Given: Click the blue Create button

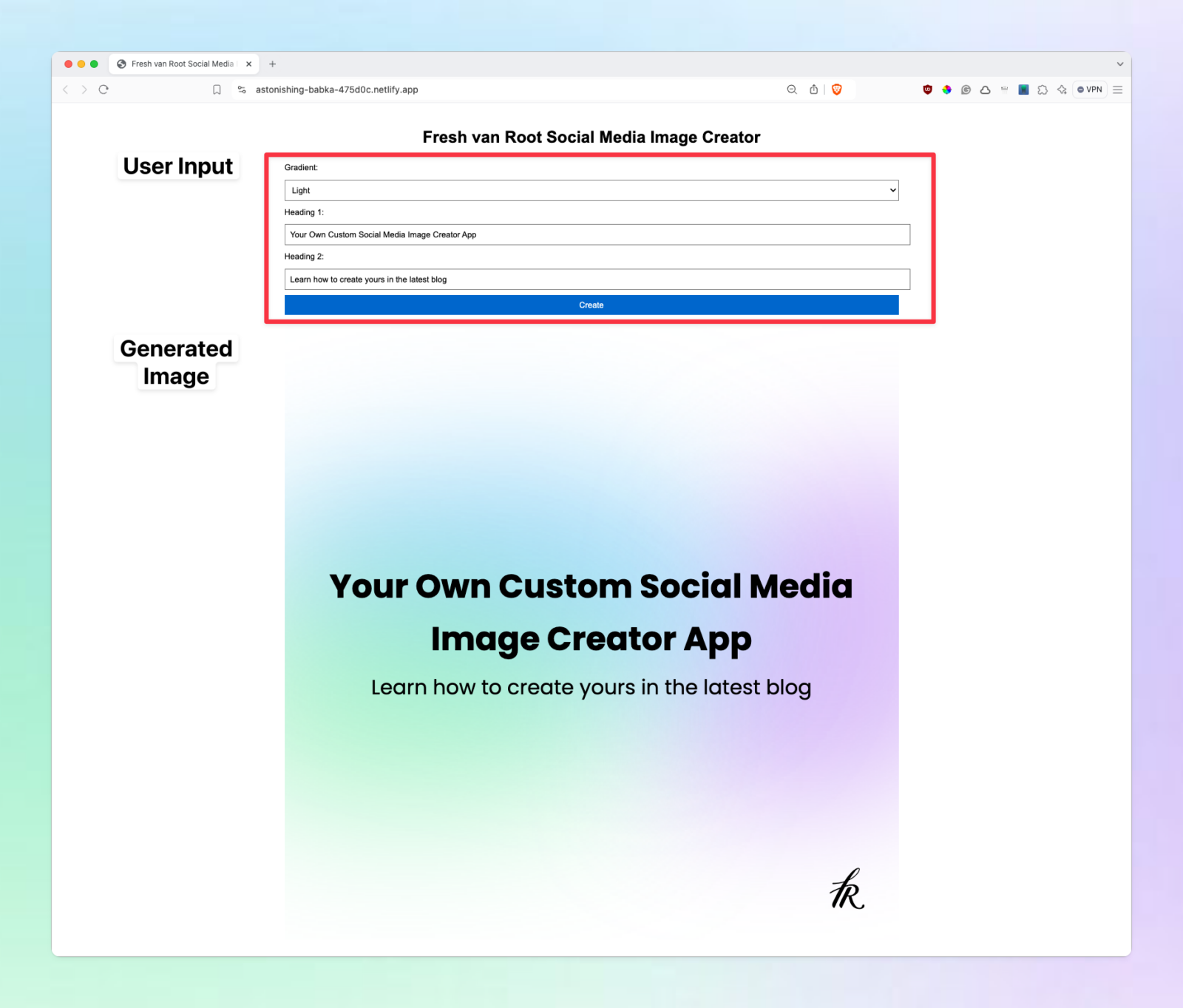Looking at the screenshot, I should (591, 305).
